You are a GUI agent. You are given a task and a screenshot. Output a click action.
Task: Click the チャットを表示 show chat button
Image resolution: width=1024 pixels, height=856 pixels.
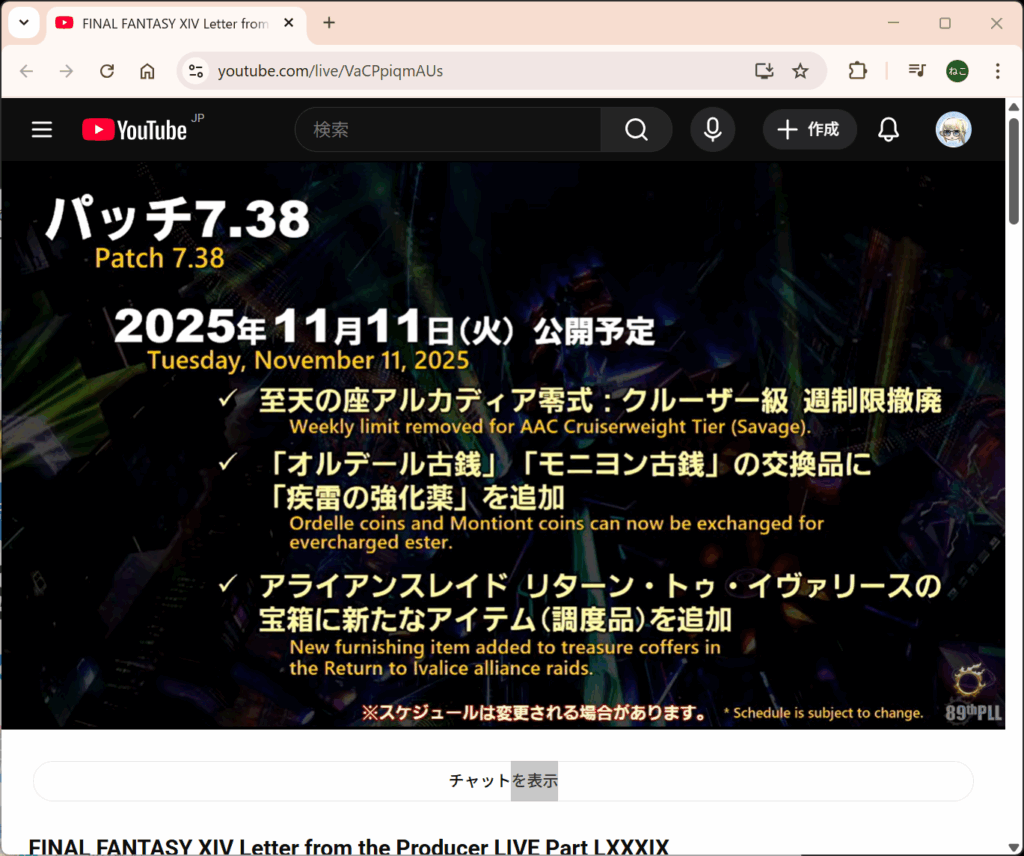point(503,781)
